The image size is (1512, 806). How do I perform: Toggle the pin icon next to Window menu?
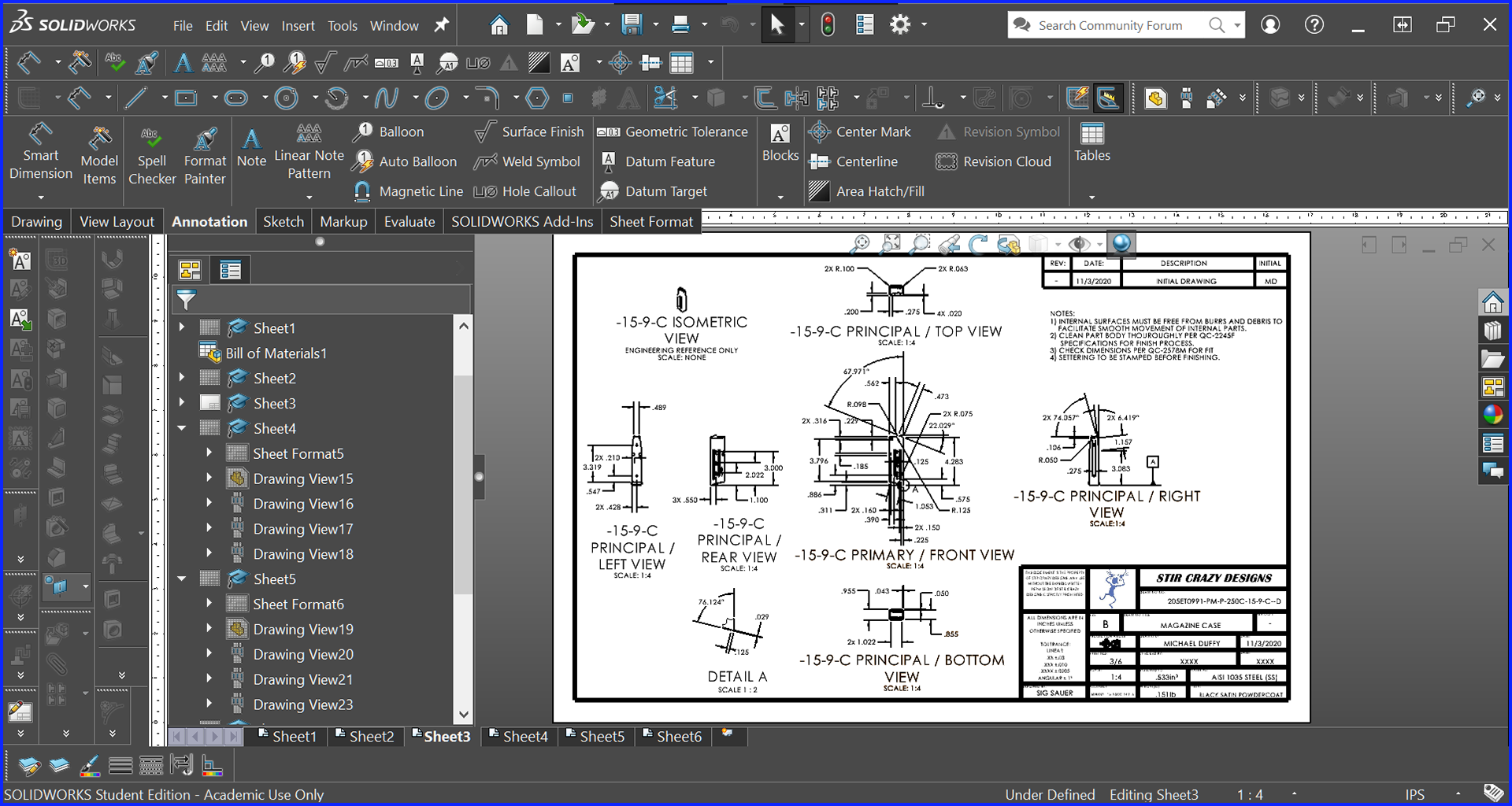pos(442,25)
